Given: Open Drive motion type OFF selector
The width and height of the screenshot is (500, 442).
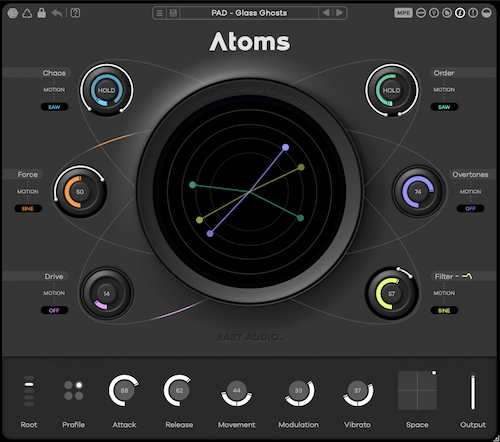Looking at the screenshot, I should [54, 310].
